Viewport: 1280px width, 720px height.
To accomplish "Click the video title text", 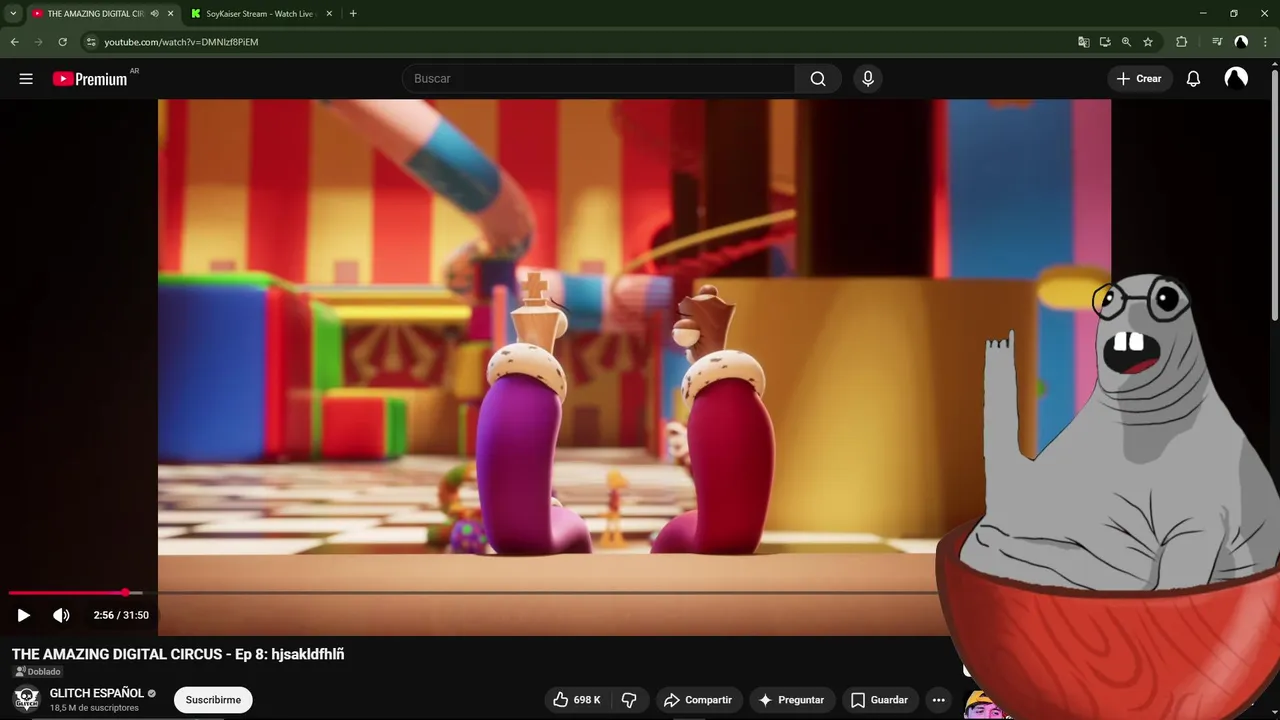I will tap(178, 654).
